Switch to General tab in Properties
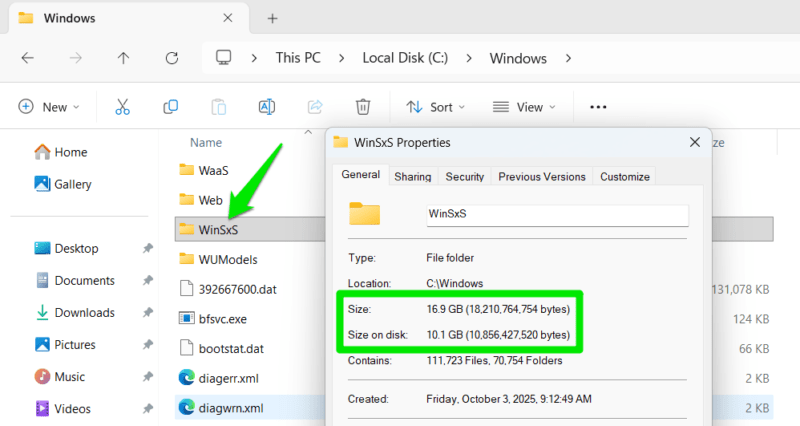This screenshot has height=426, width=800. point(361,174)
